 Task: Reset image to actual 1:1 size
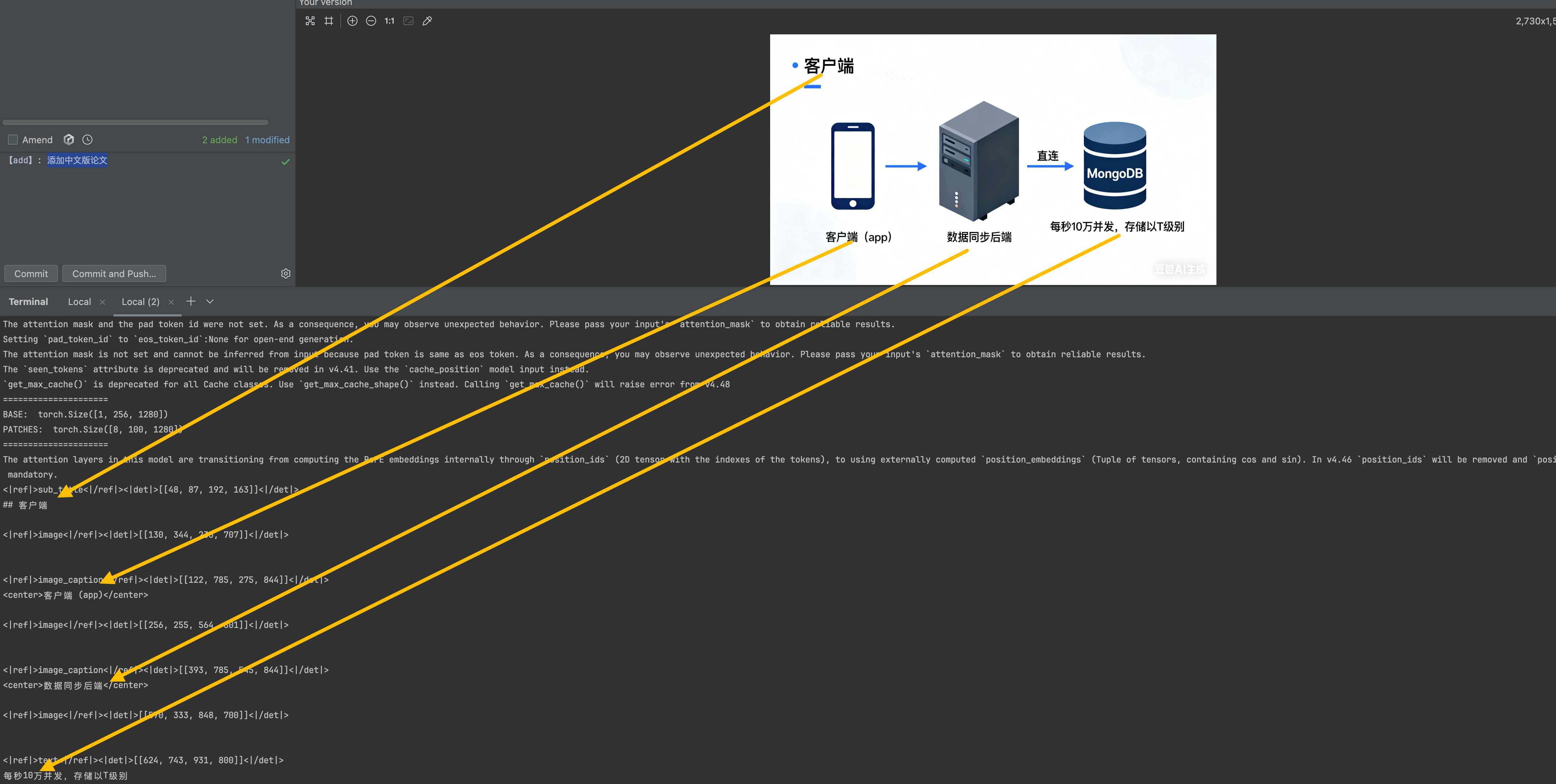[389, 21]
